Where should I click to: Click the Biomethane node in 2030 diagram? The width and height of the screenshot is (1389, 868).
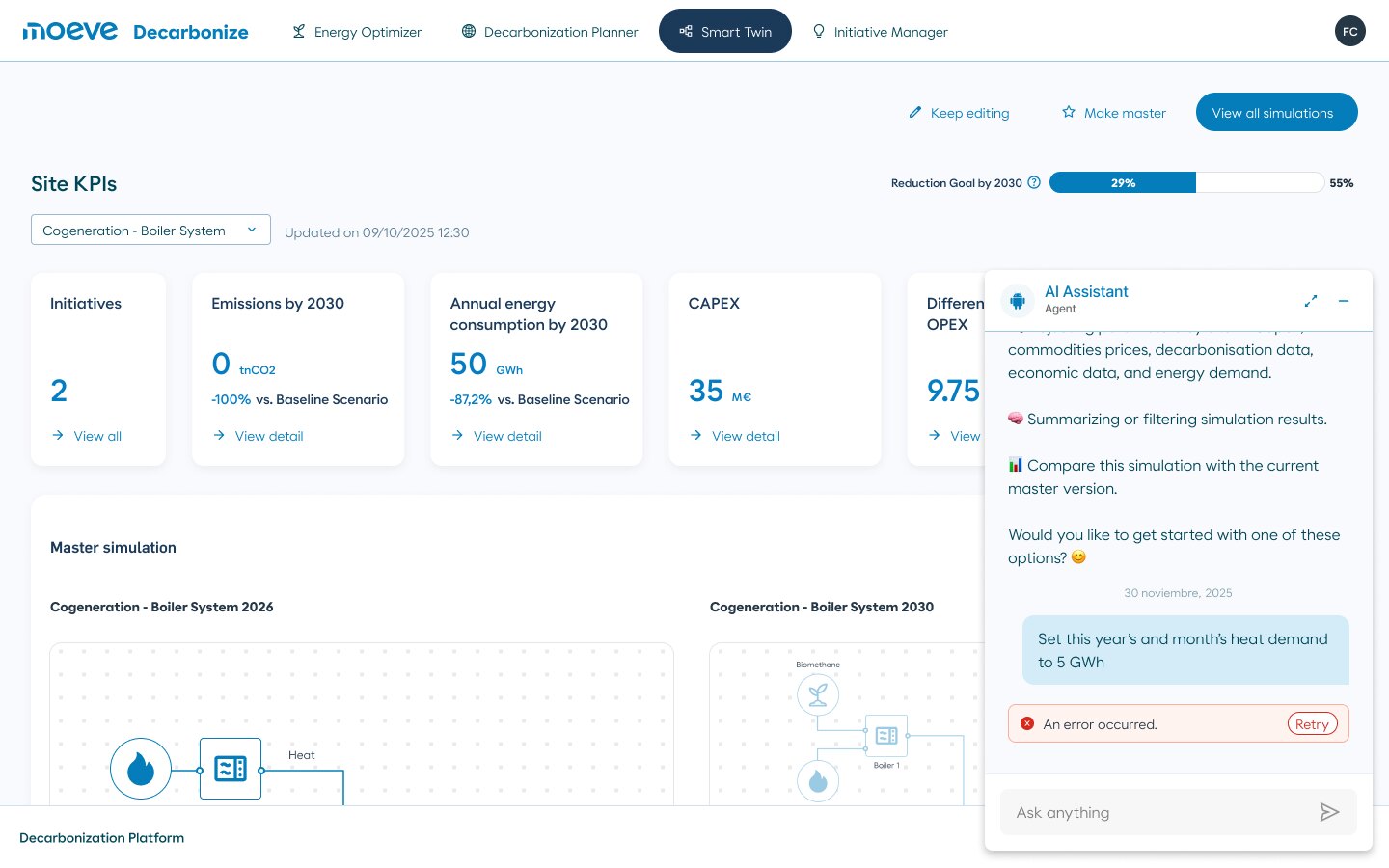[818, 694]
